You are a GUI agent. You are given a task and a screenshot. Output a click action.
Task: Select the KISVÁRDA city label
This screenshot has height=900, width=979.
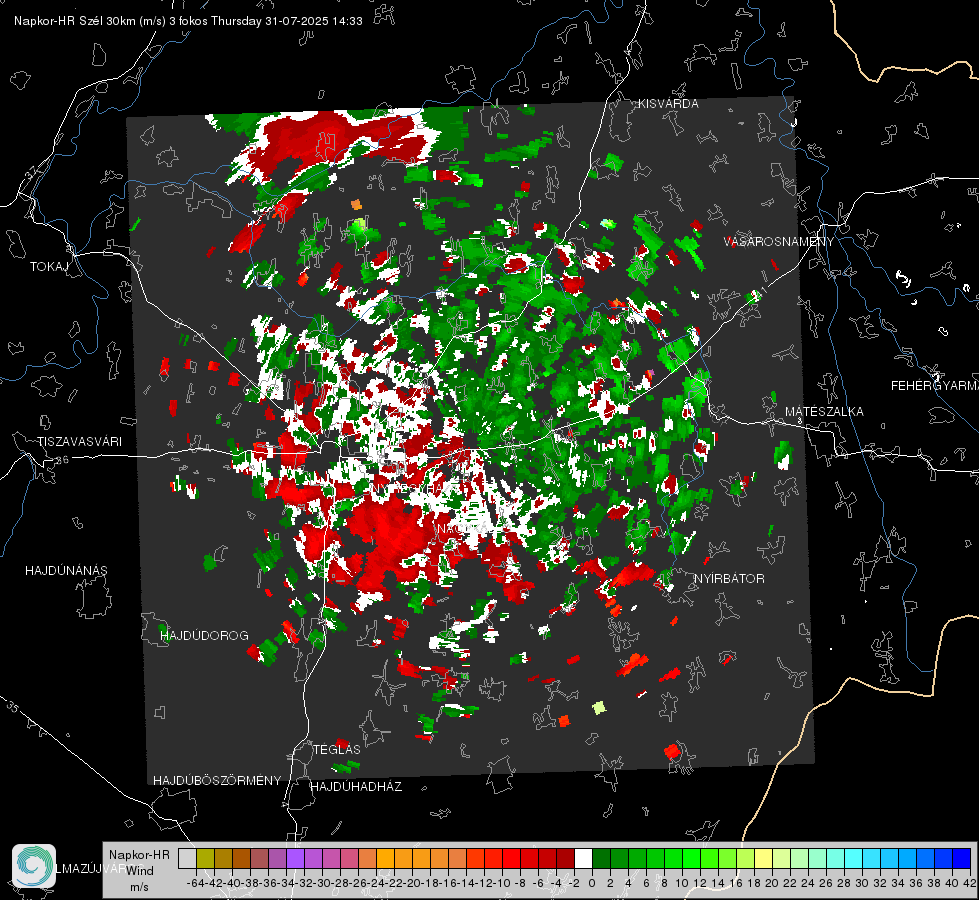click(x=668, y=104)
